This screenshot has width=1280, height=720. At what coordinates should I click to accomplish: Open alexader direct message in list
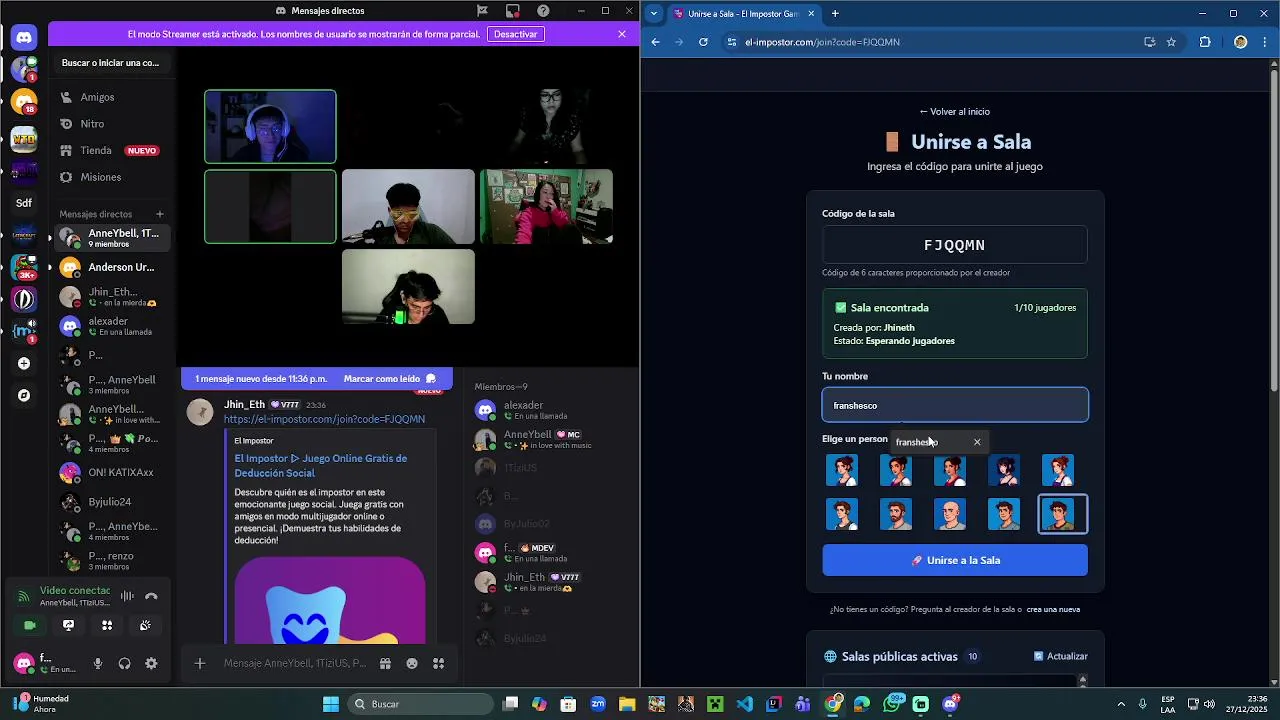coord(111,326)
